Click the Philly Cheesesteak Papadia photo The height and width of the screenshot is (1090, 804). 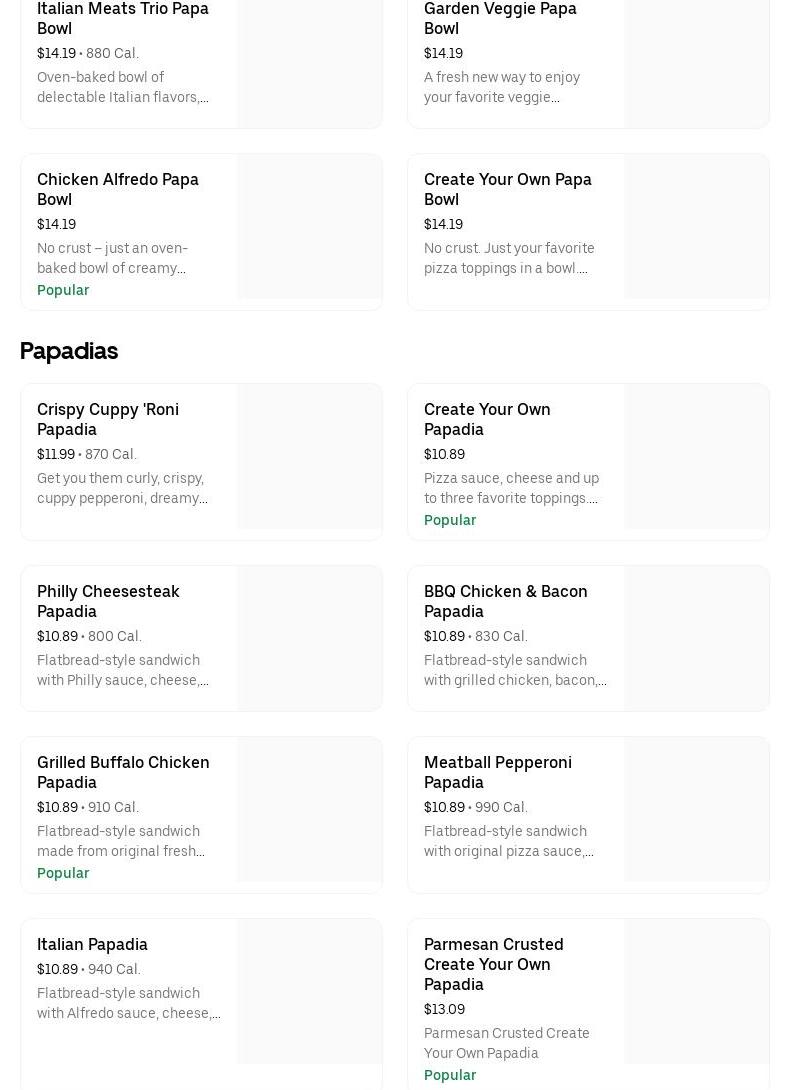[309, 639]
